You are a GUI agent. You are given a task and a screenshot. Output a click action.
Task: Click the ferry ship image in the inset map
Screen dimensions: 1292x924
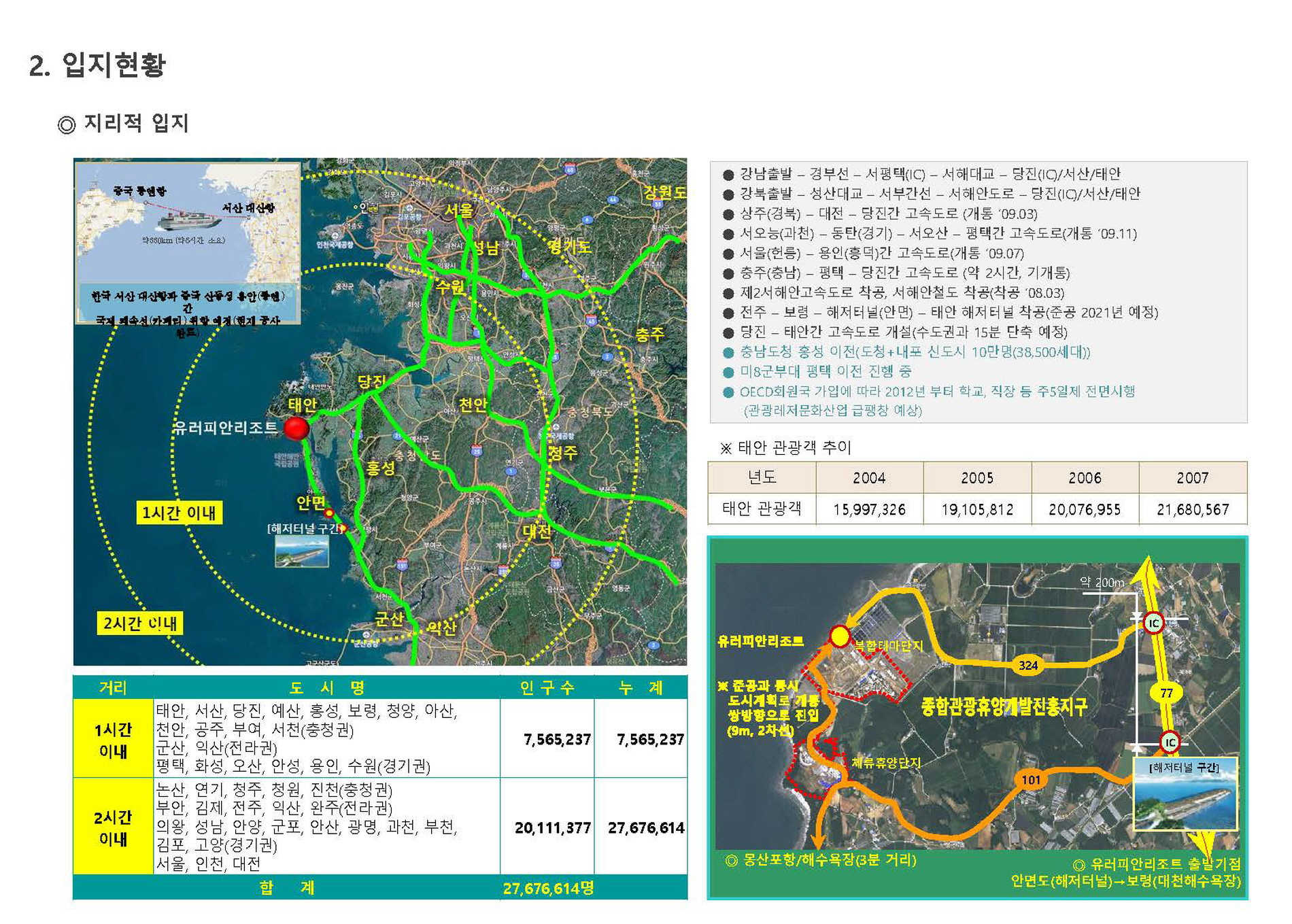point(188,221)
